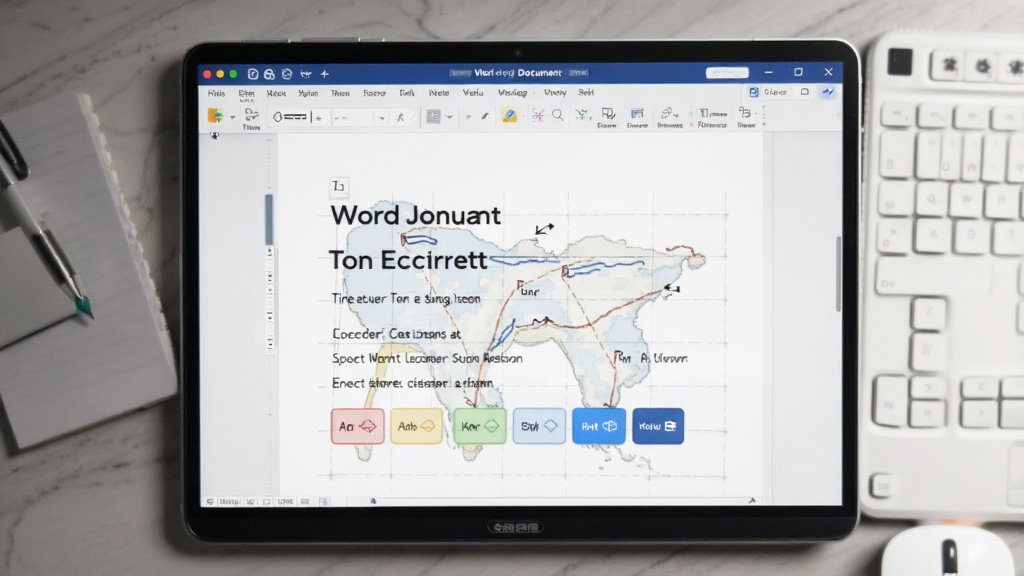The width and height of the screenshot is (1024, 576).
Task: Click the gray list layout icon in the toolbar
Action: coord(433,116)
